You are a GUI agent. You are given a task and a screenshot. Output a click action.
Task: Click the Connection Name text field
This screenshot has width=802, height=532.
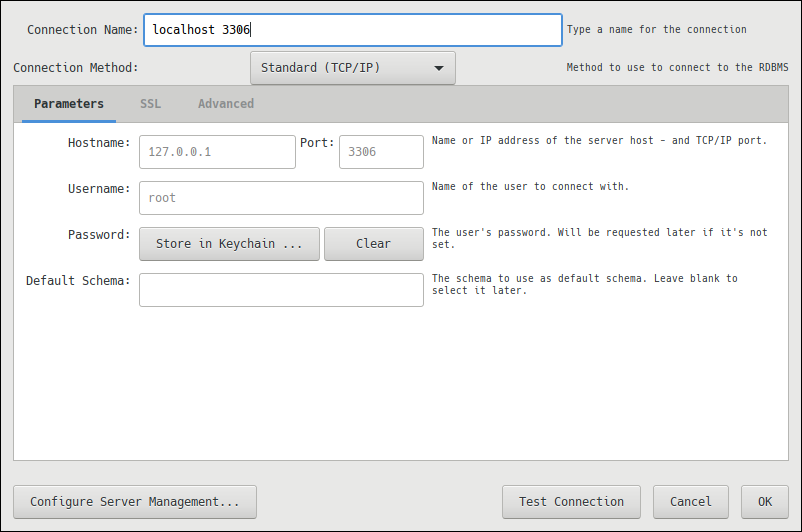click(352, 30)
